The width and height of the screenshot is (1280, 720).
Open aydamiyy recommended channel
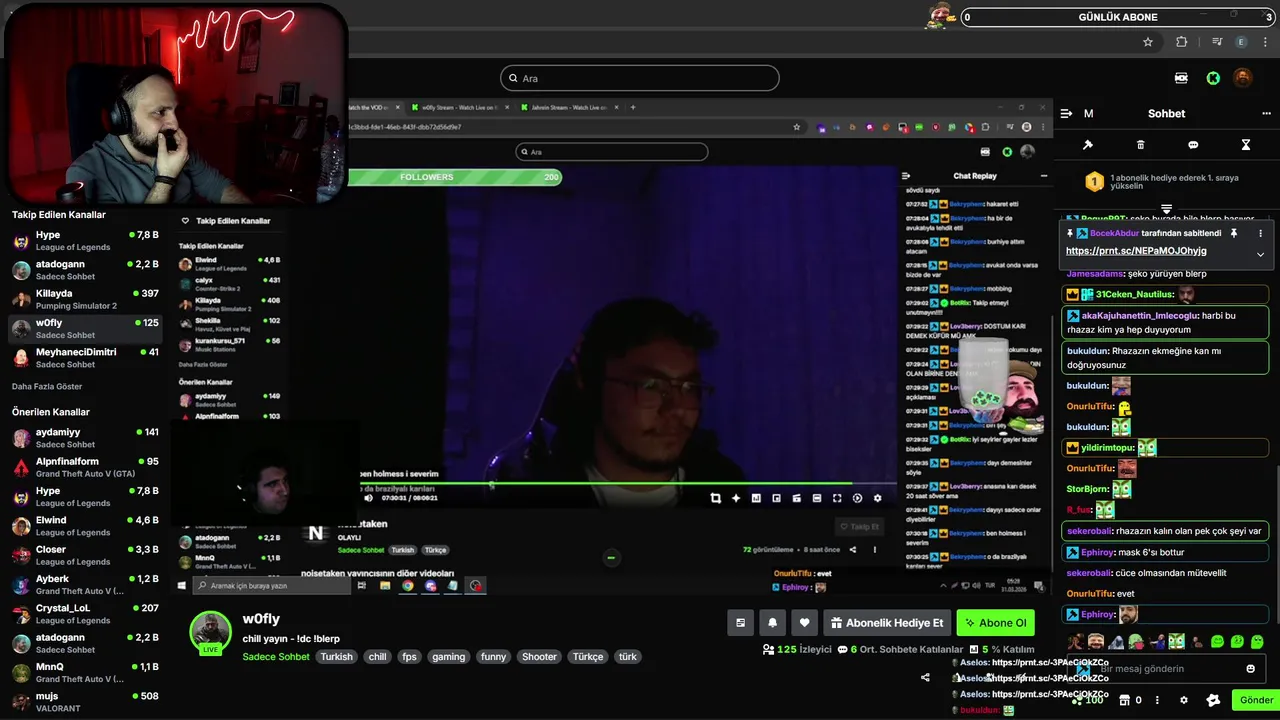click(85, 438)
